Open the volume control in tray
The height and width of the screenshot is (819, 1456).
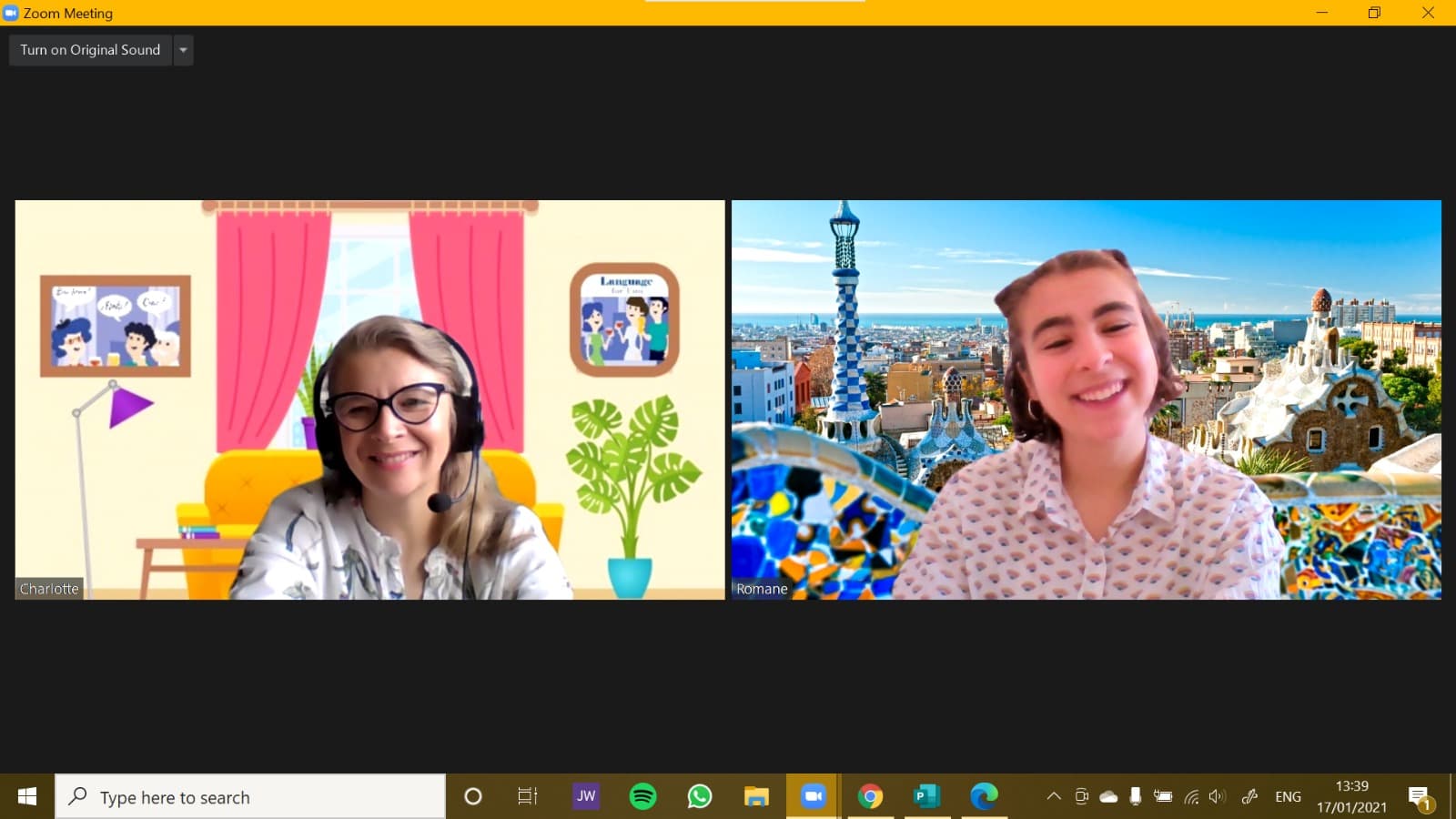click(1218, 796)
